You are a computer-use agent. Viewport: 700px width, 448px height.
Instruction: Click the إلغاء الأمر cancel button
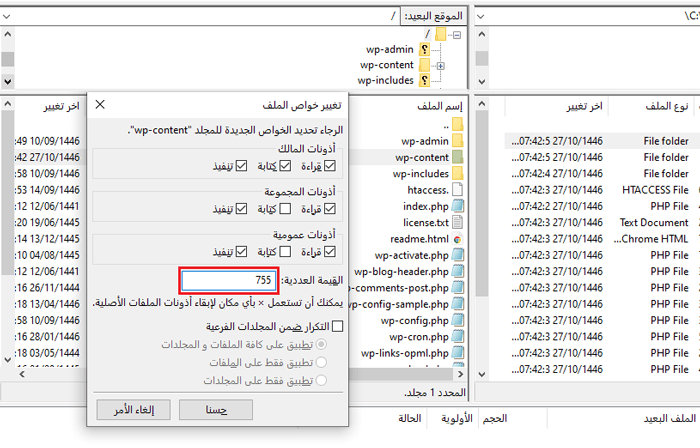click(133, 410)
